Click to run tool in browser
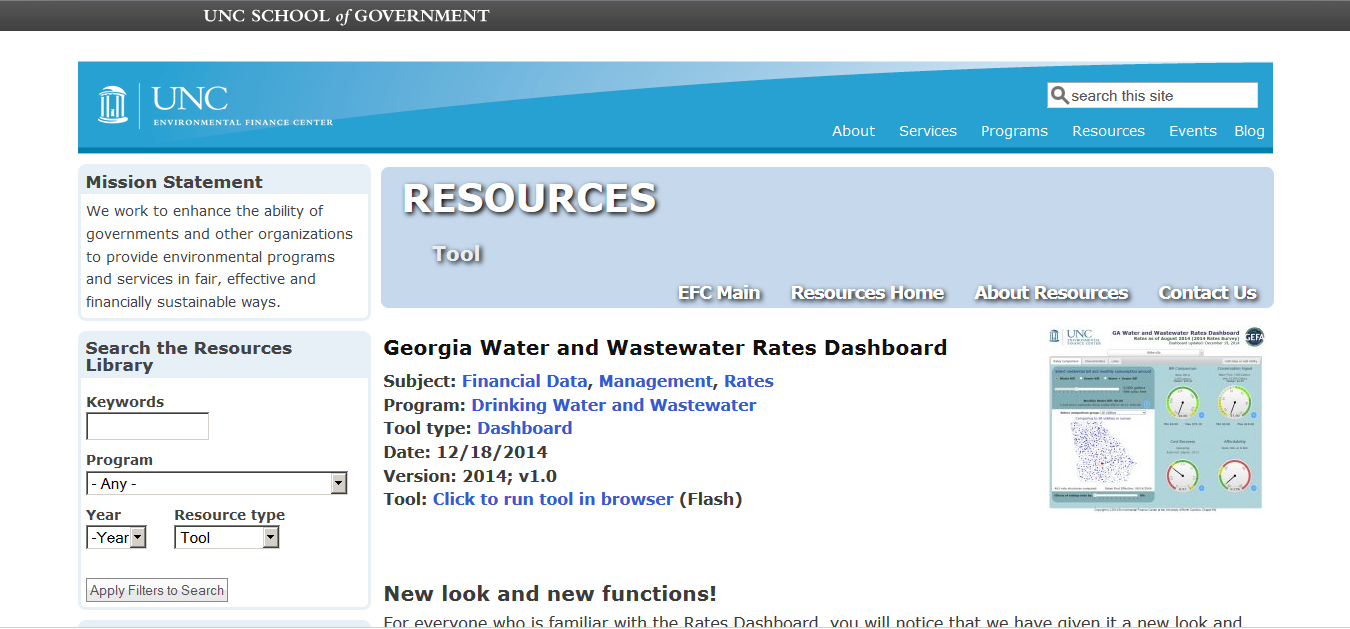Image resolution: width=1350 pixels, height=629 pixels. point(553,499)
